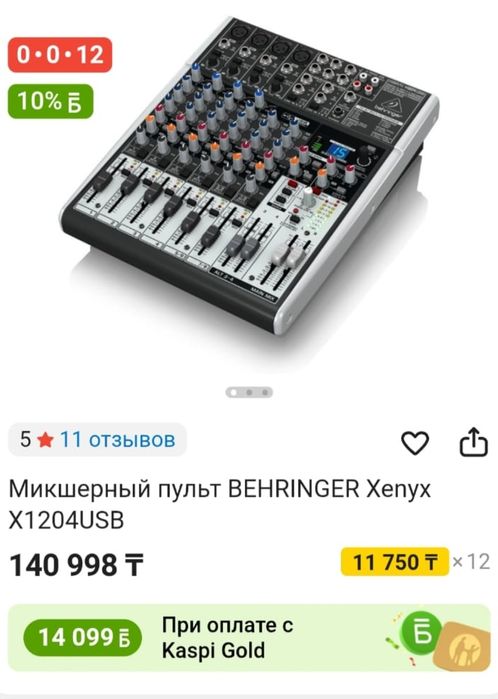This screenshot has height=699, width=498.
Task: Tap the 140 998 ₸ price
Action: coord(77,565)
